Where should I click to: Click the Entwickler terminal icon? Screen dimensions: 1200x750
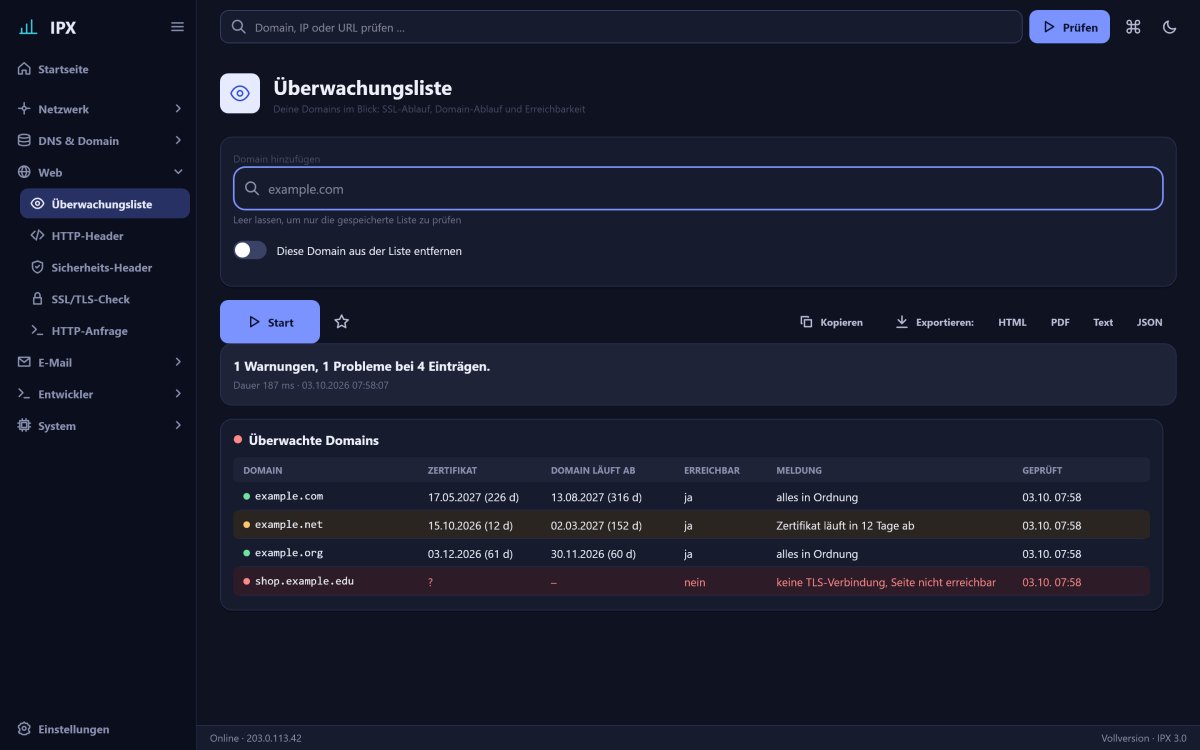click(x=24, y=394)
